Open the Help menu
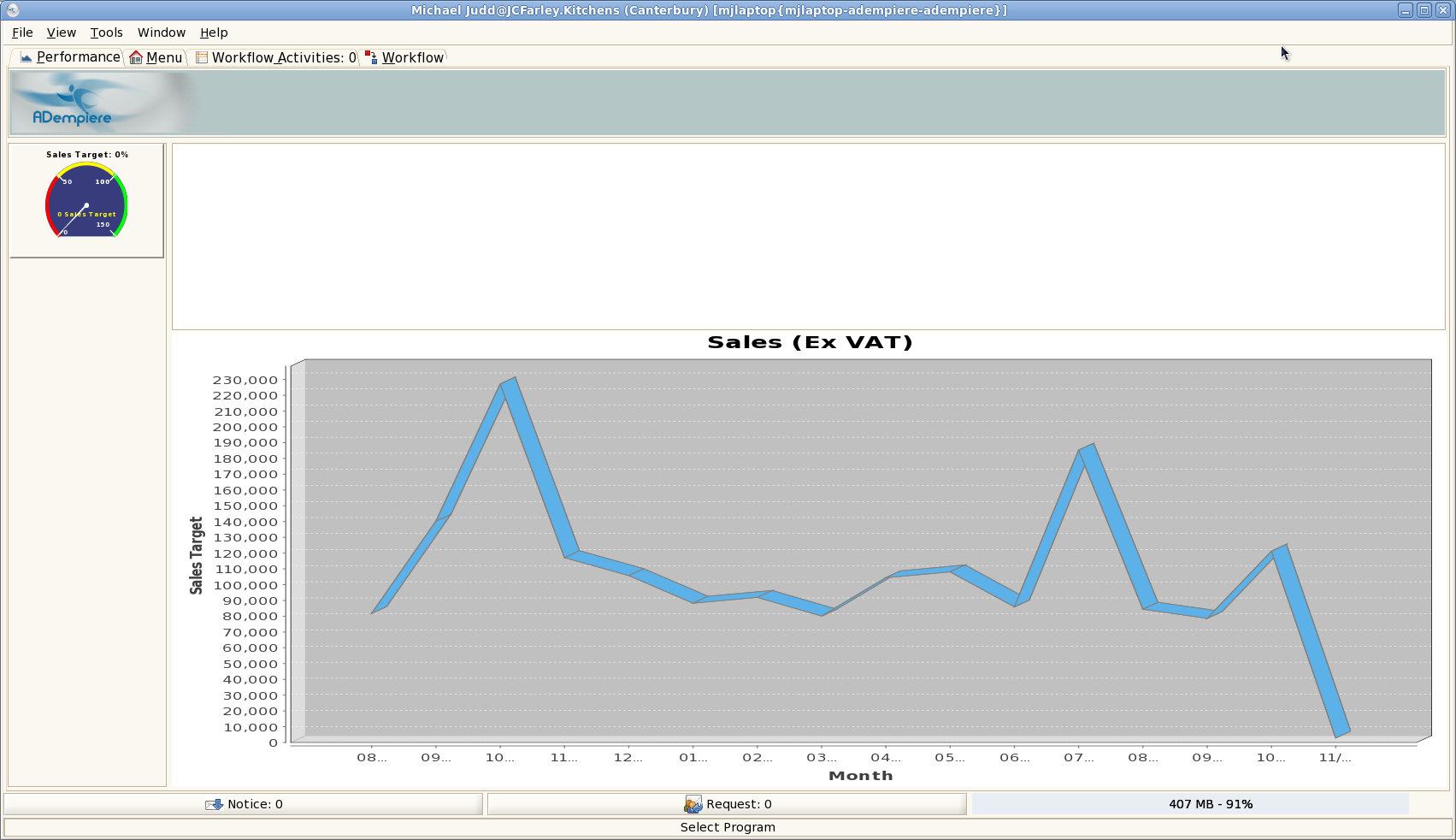Screen dimensions: 1456x840 (x=214, y=33)
